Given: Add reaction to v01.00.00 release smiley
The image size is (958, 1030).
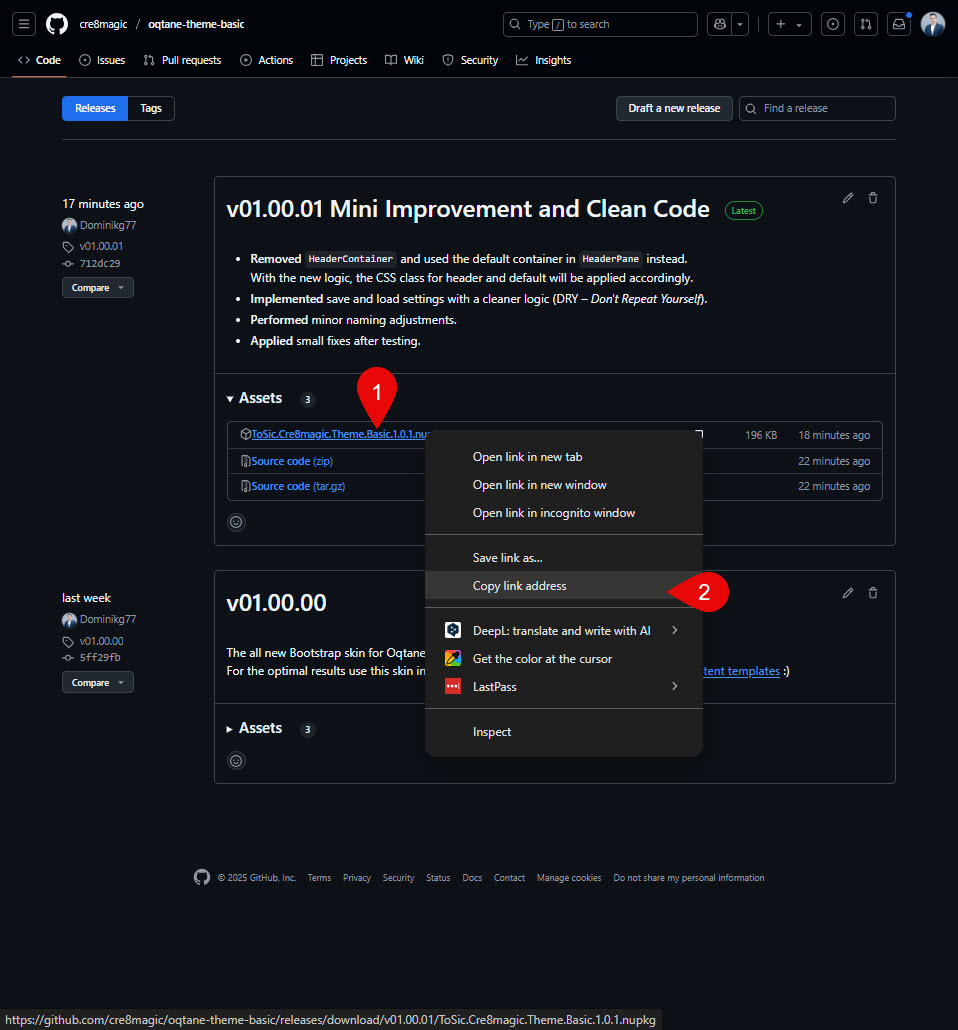Looking at the screenshot, I should click(236, 761).
